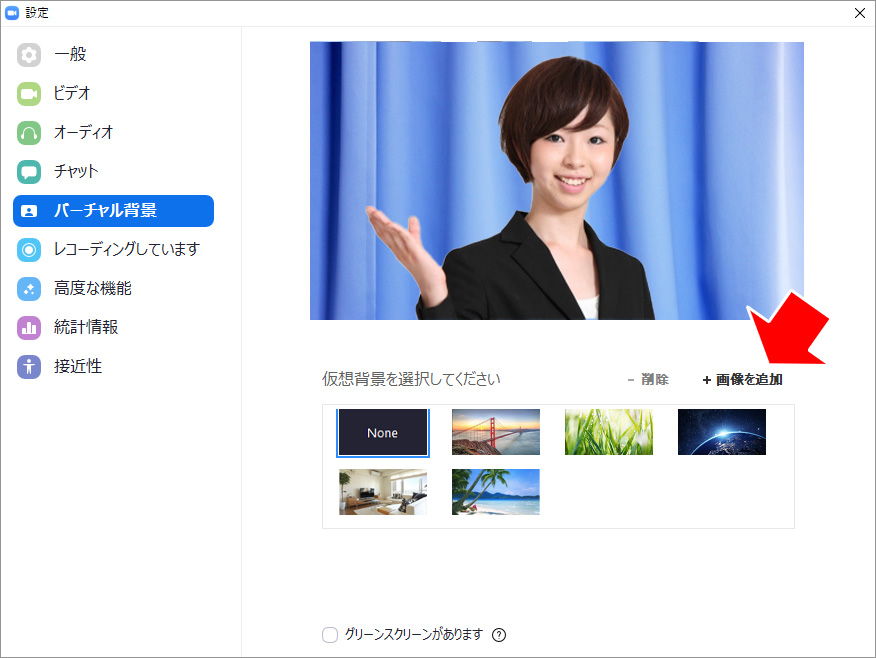Image resolution: width=876 pixels, height=658 pixels.
Task: Choose the Earth from space background
Action: click(721, 432)
